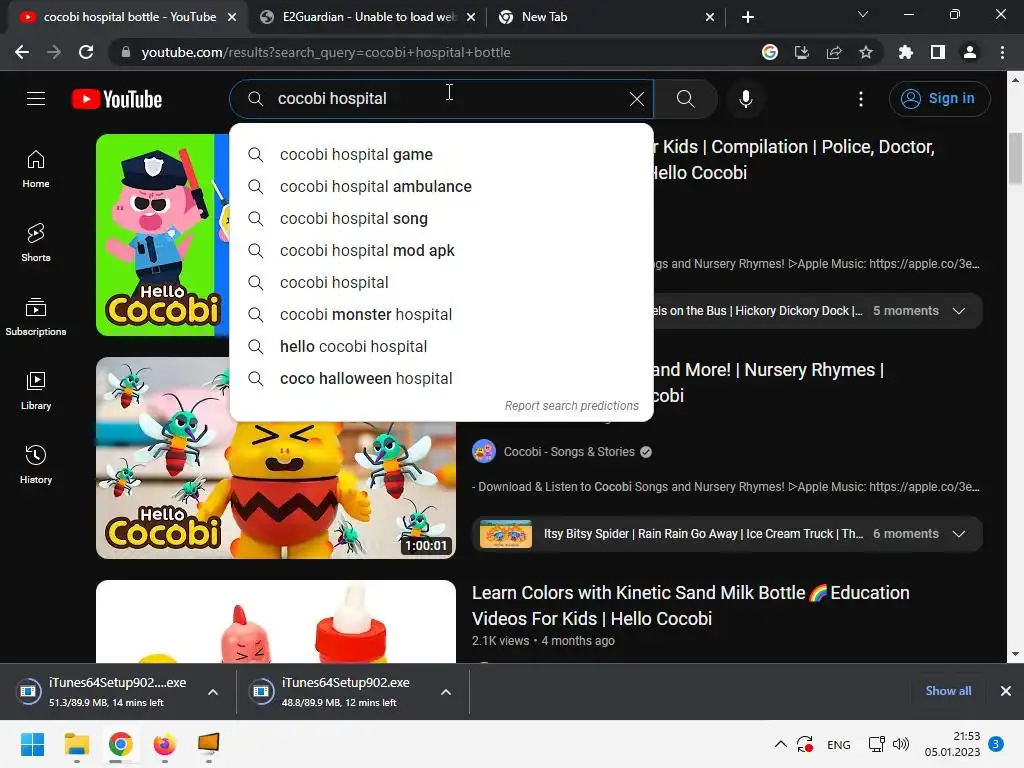The width and height of the screenshot is (1024, 768).
Task: Open the Hello Cocobi police thumbnail
Action: 163,235
